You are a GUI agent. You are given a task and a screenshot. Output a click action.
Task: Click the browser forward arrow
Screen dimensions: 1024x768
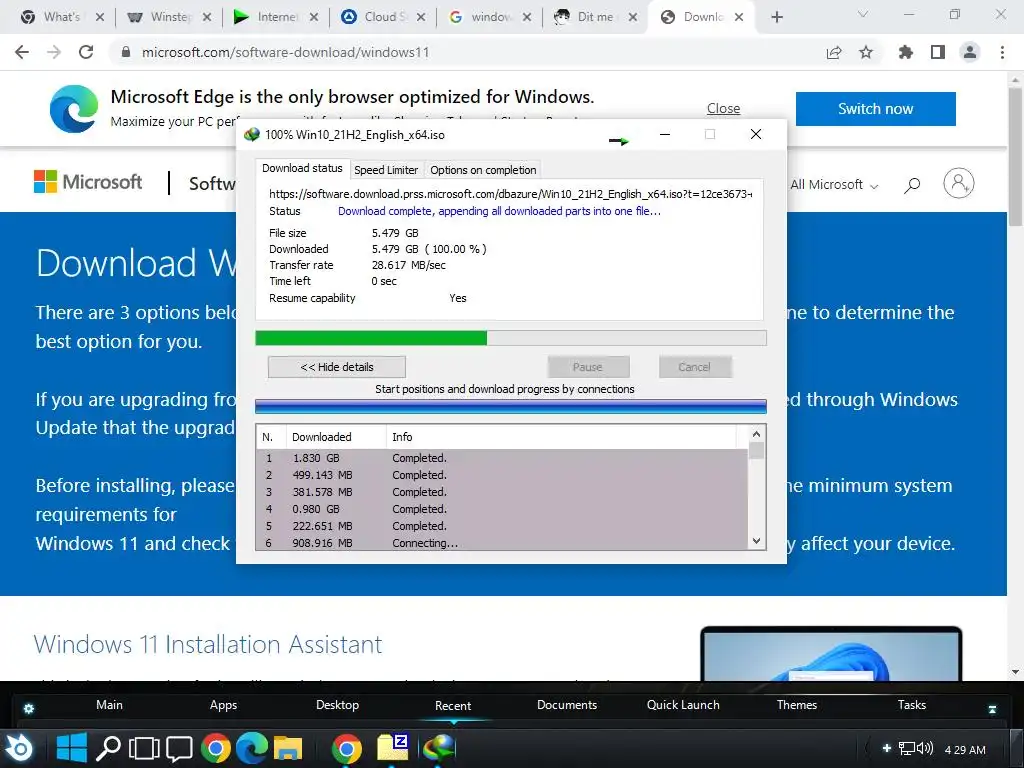coord(54,52)
